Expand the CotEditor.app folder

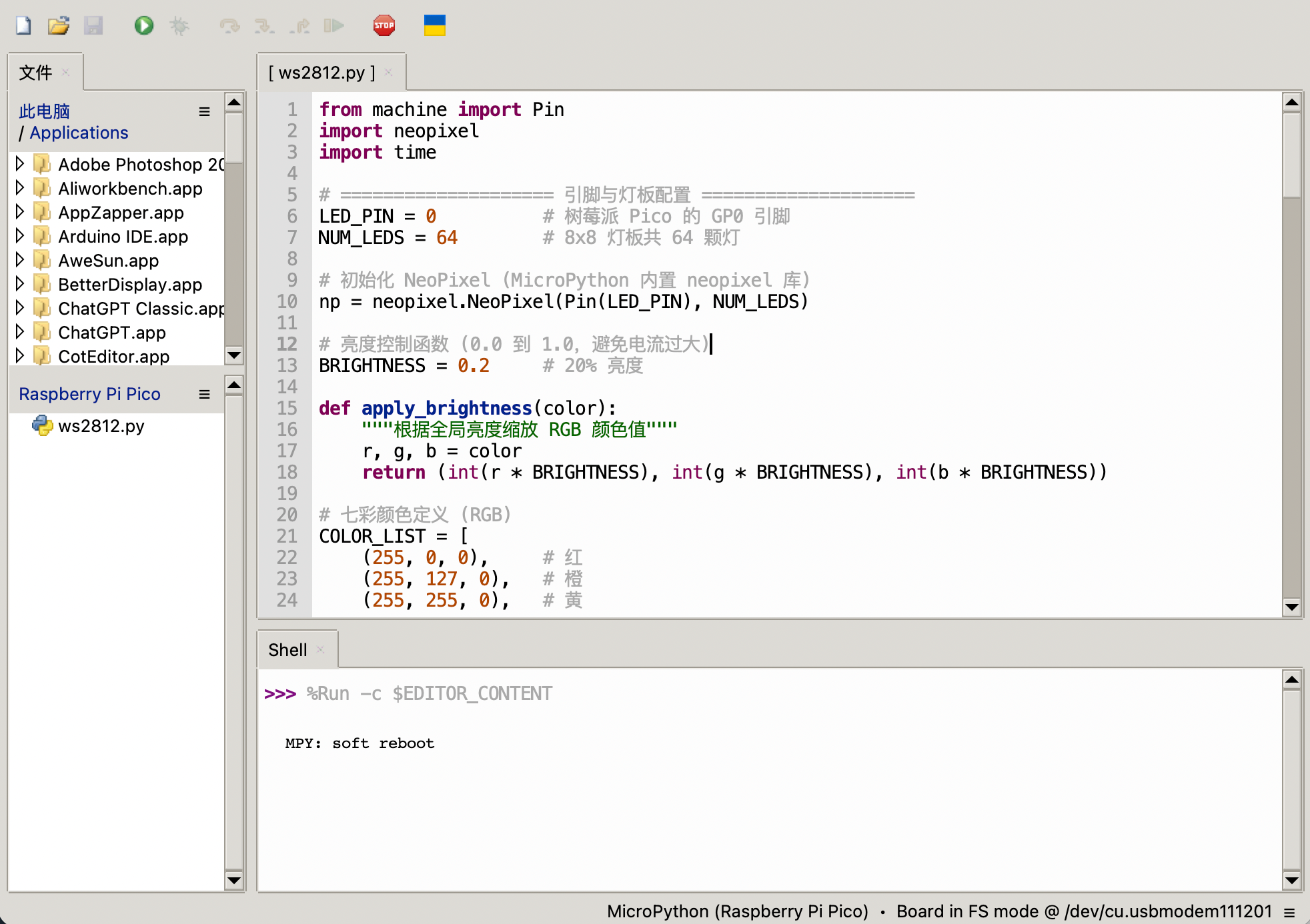tap(19, 356)
